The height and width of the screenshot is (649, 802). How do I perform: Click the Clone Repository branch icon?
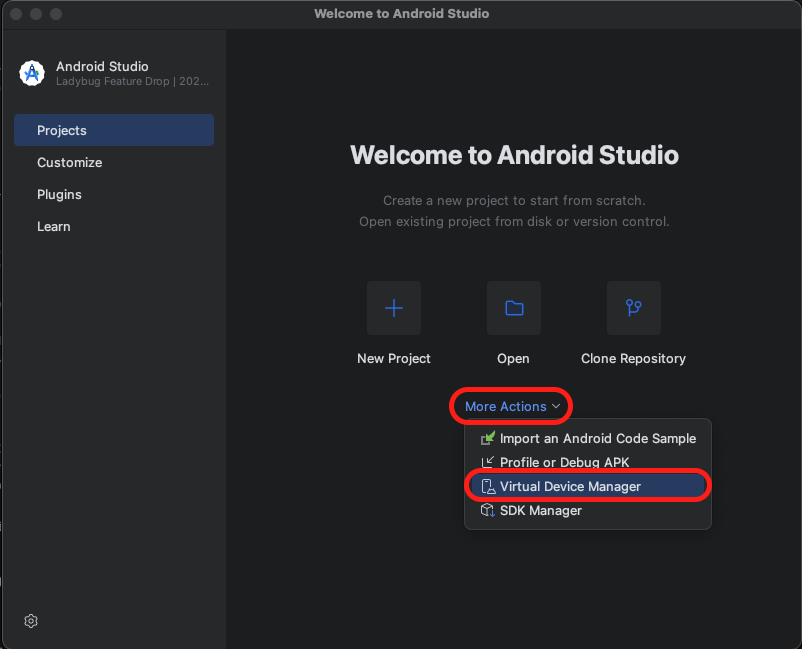point(634,308)
